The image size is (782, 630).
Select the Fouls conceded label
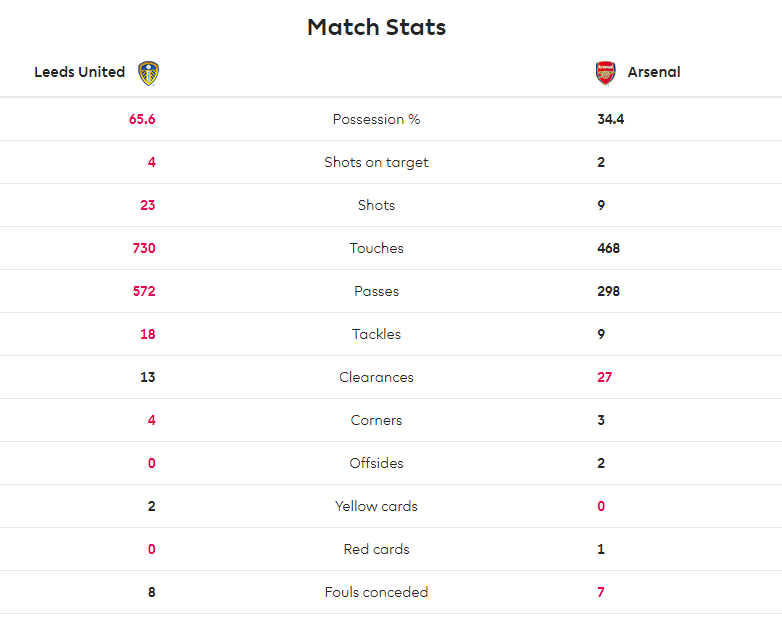(x=377, y=592)
